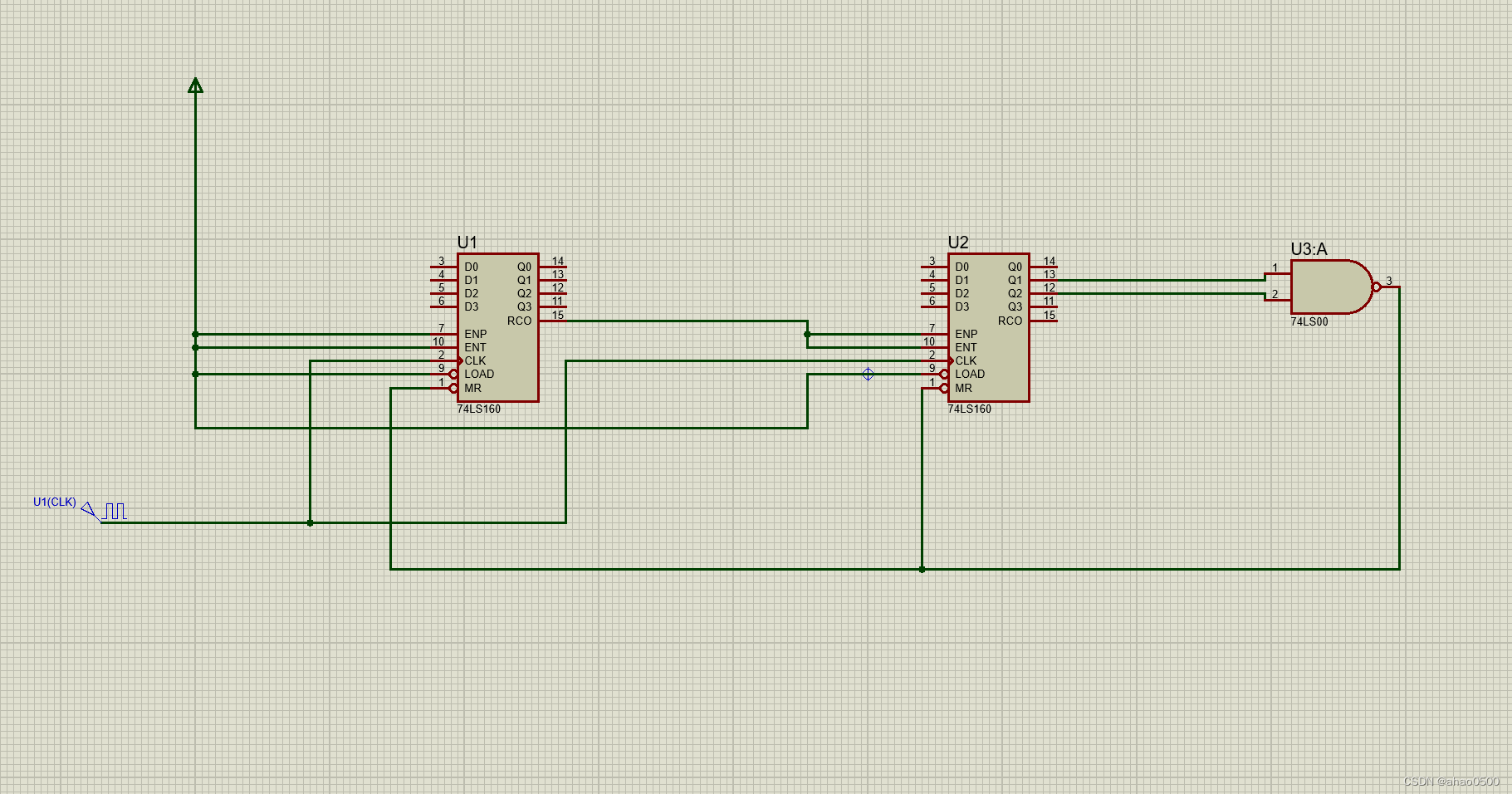Viewport: 1512px width, 794px height.
Task: Select the U1 74LS160 counter chip body
Action: (x=497, y=327)
